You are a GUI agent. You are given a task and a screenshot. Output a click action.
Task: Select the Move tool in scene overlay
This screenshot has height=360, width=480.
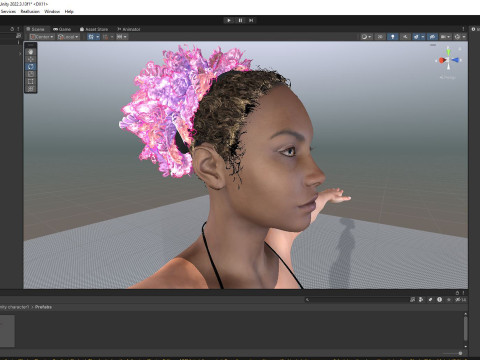tap(31, 59)
